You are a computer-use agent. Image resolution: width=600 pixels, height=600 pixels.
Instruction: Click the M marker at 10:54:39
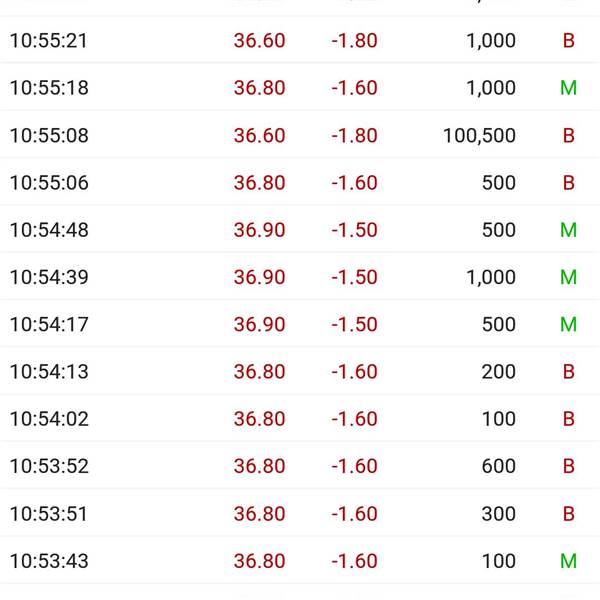[569, 277]
